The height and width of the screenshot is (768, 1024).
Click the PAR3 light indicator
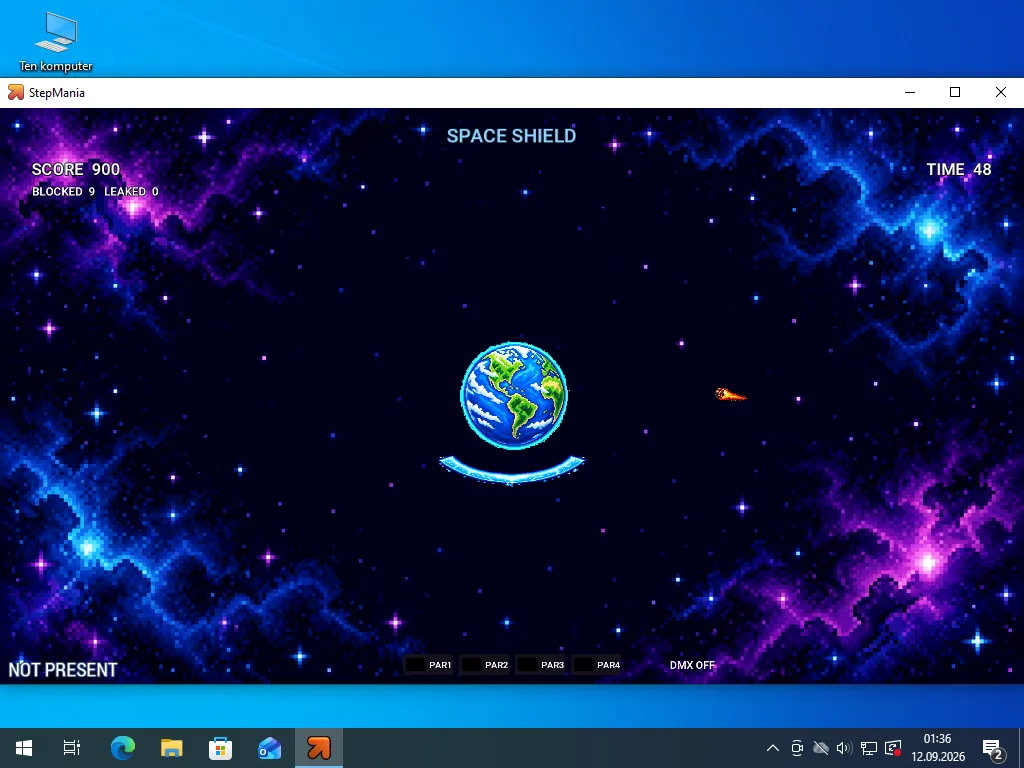click(541, 665)
